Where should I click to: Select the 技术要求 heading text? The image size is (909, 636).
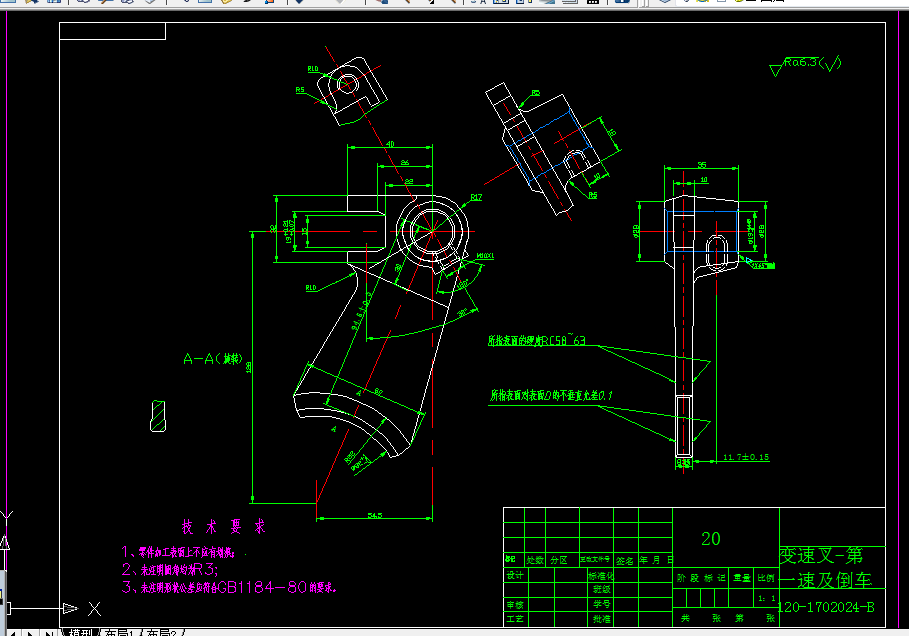coord(223,526)
